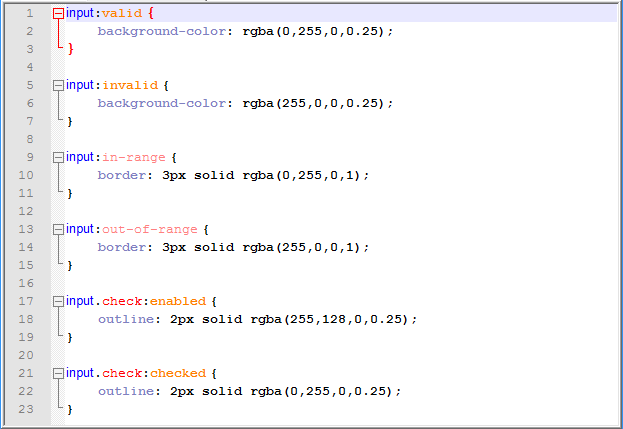
Task: Collapse the input.check:enabled fold marker
Action: pos(58,301)
